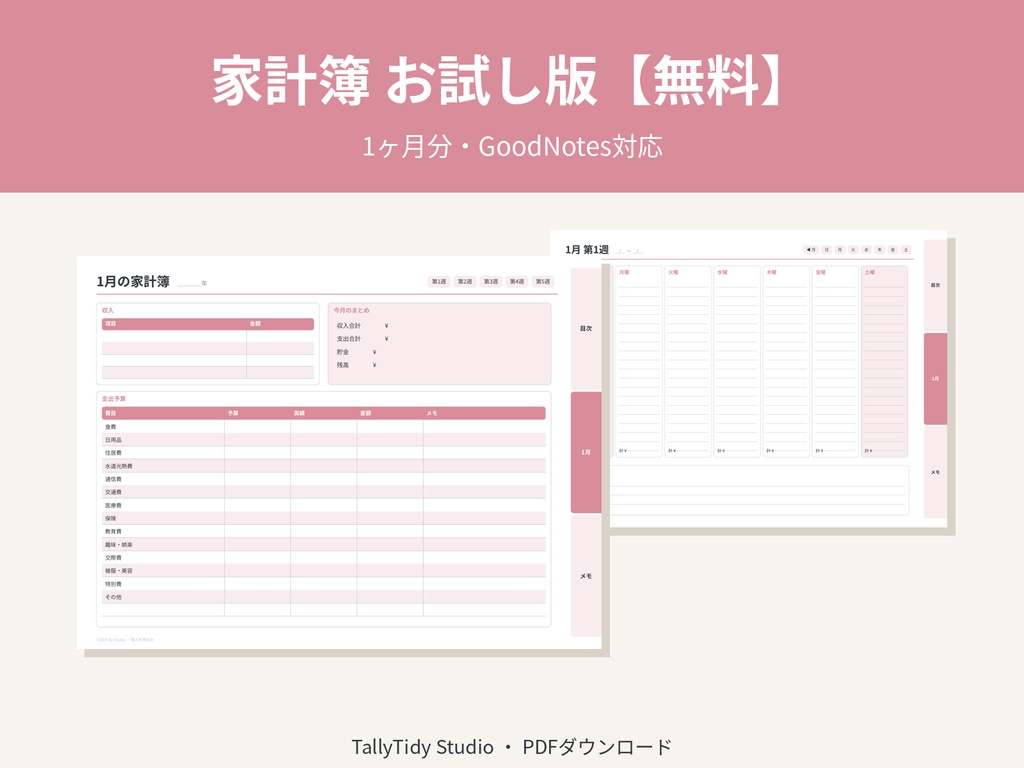
Task: Click the 木曜 column header
Action: (772, 272)
